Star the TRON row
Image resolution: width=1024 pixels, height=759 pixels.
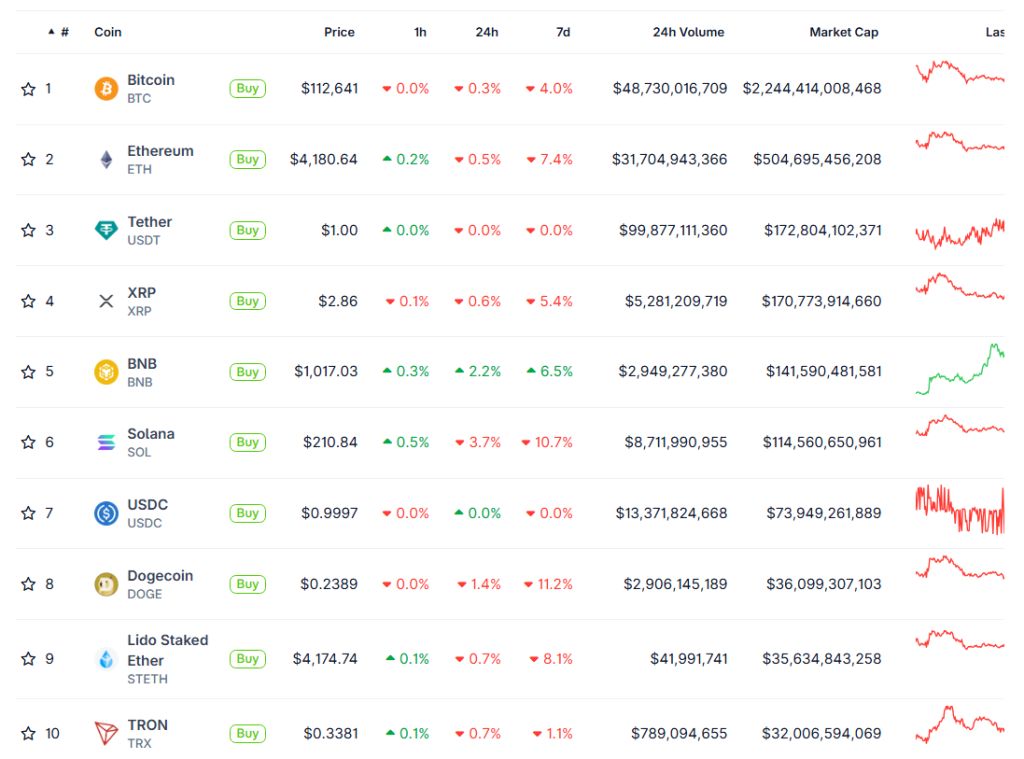click(x=28, y=734)
